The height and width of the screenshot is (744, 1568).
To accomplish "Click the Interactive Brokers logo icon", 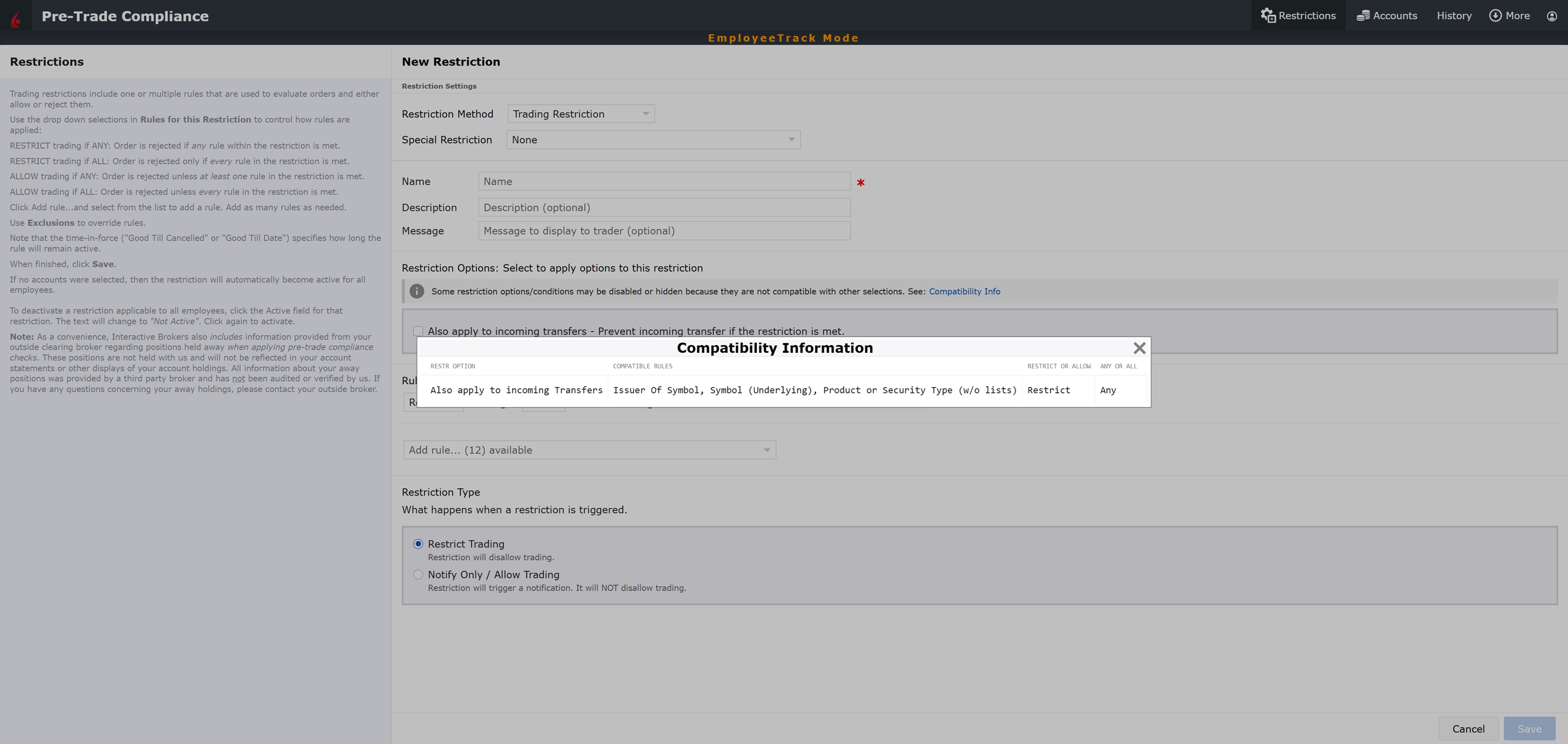I will pos(17,18).
